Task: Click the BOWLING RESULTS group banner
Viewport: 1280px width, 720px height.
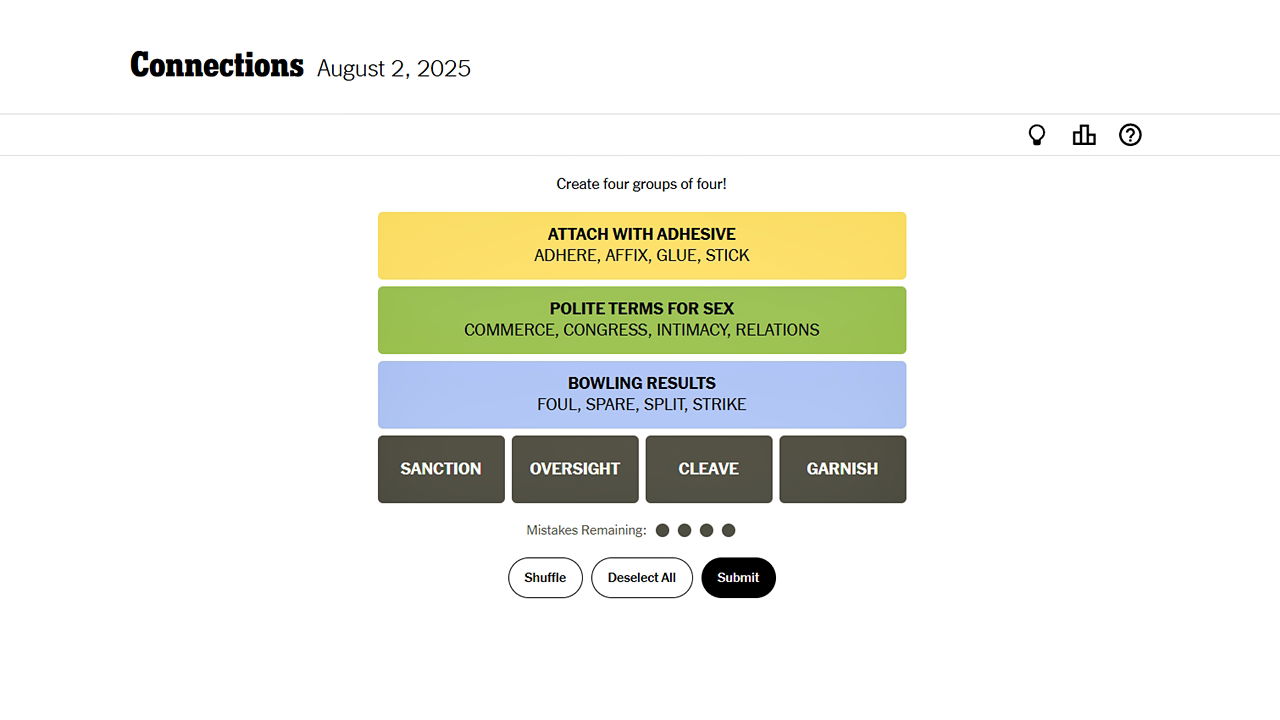Action: [x=641, y=394]
